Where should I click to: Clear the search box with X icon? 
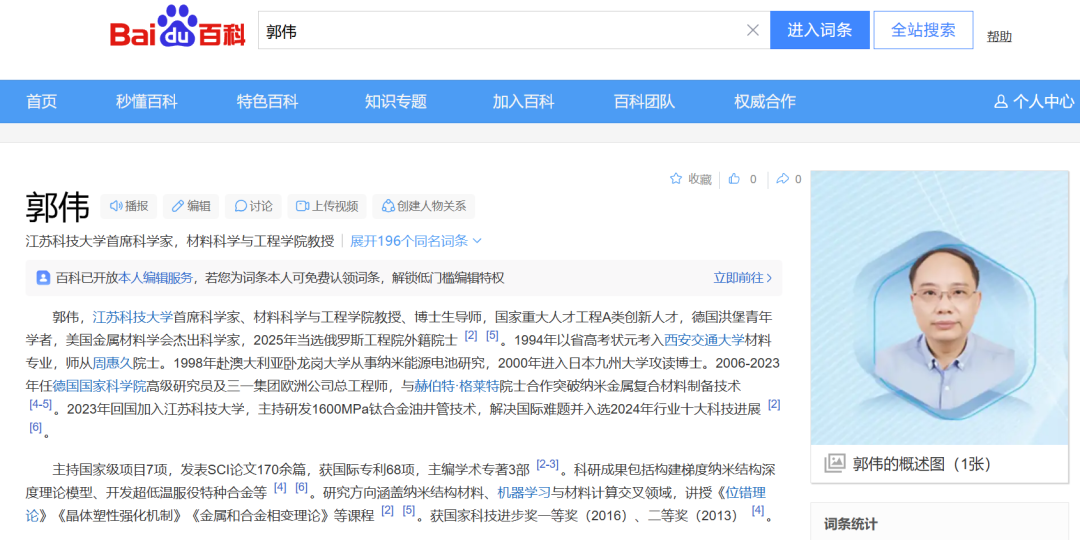753,30
